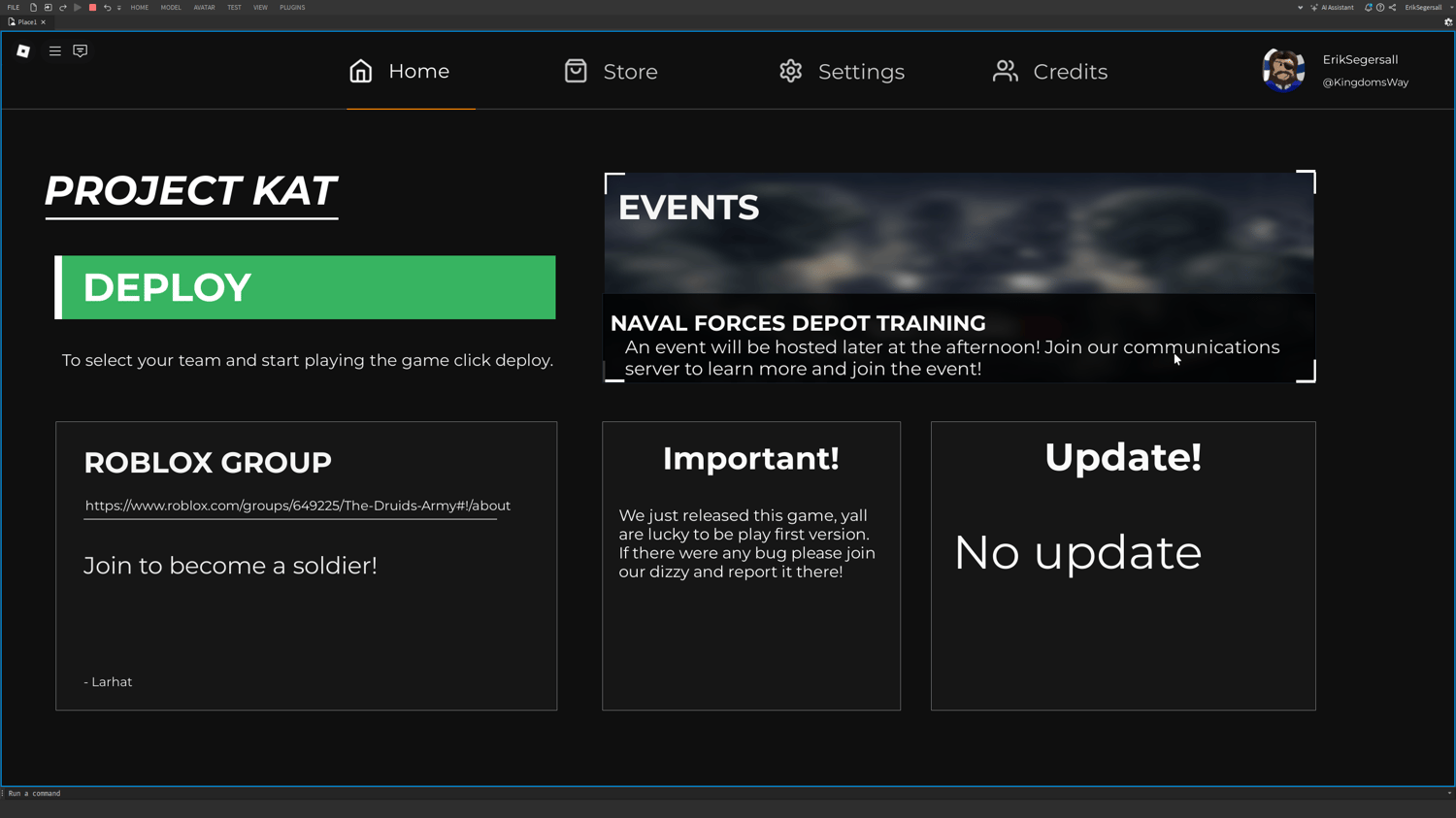Open the AI Assistant
The image size is (1456, 818).
click(1332, 8)
